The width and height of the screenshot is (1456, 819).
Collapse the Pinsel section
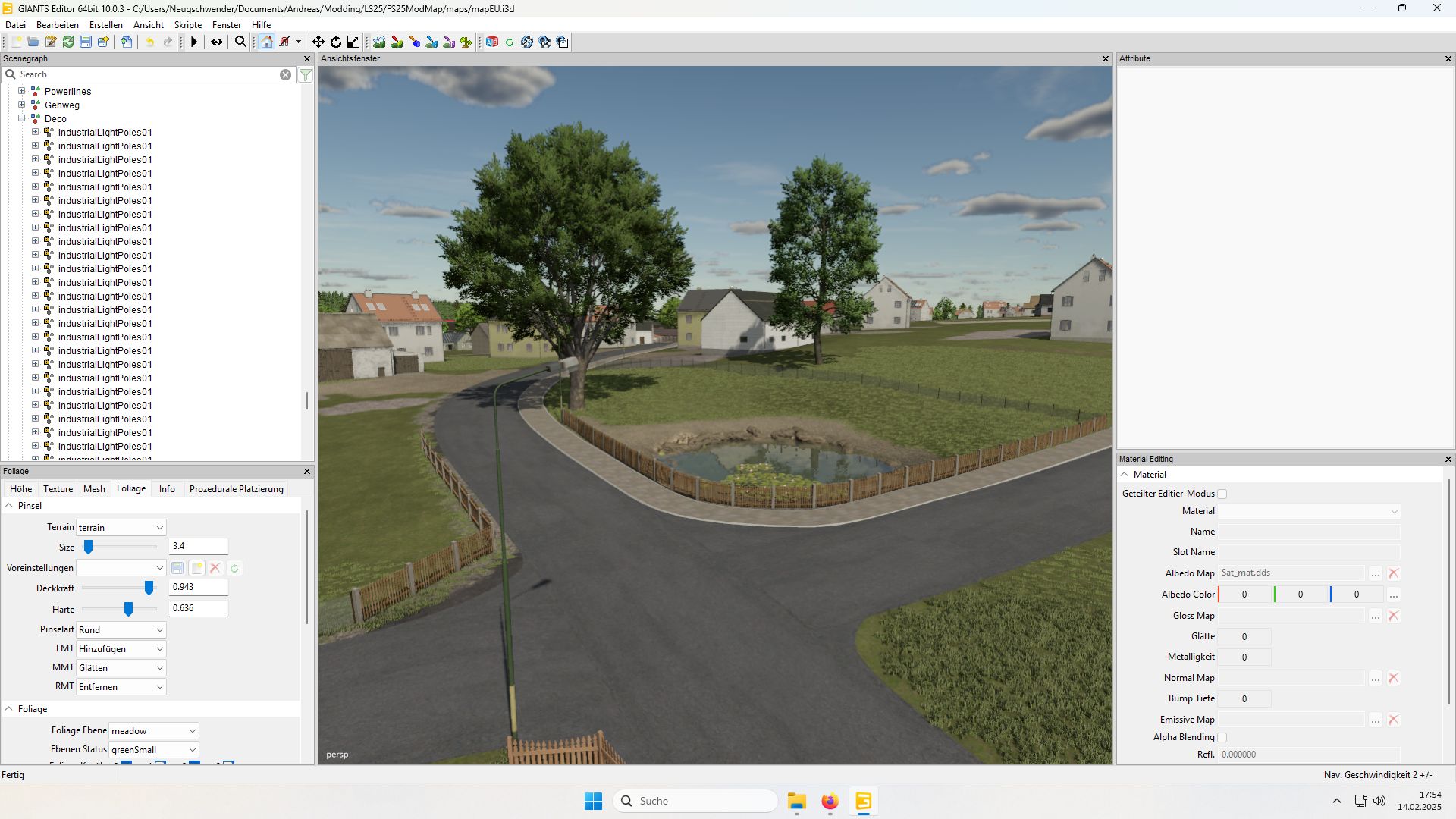click(x=9, y=506)
